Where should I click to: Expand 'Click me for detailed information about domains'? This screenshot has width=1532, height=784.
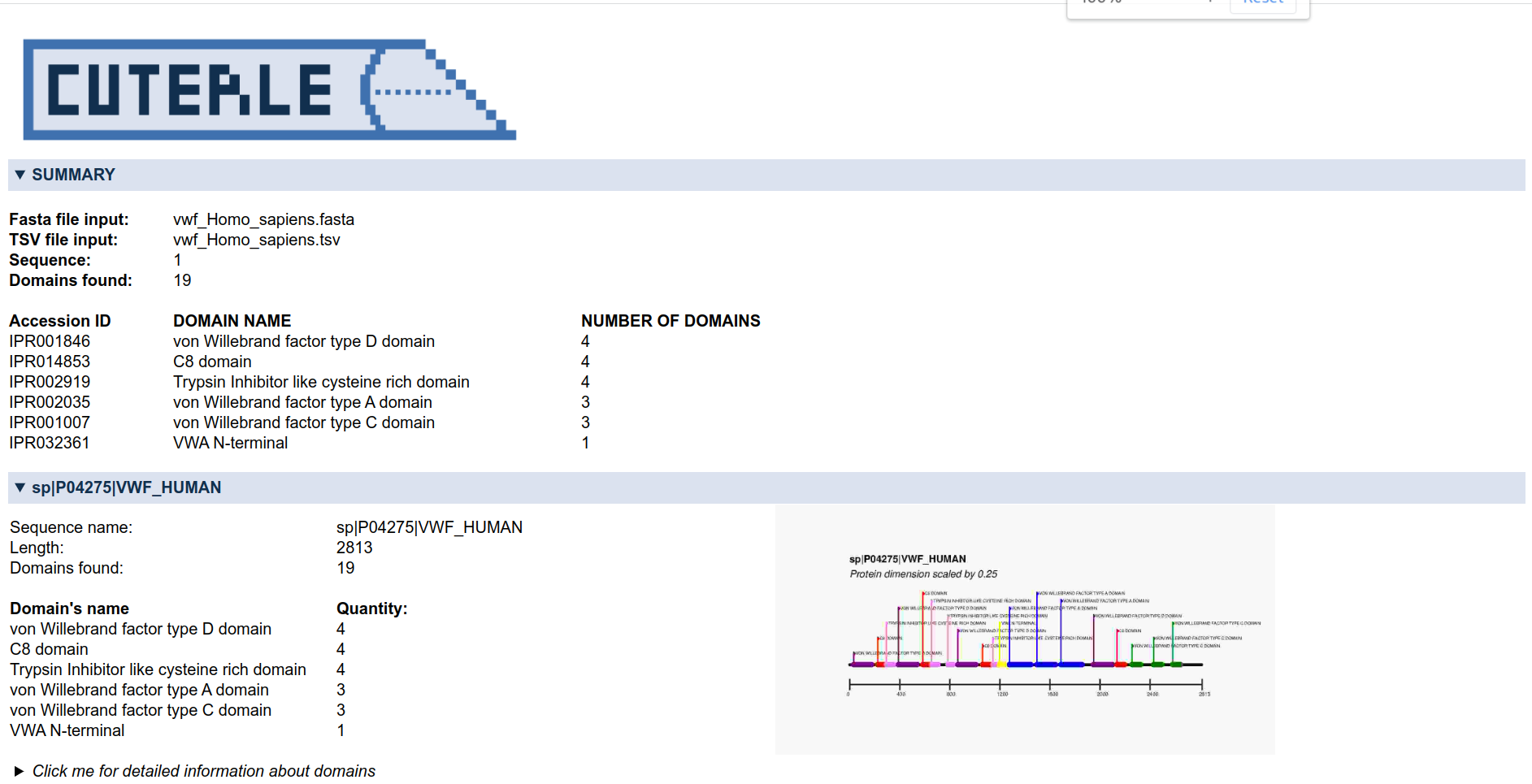[195, 771]
